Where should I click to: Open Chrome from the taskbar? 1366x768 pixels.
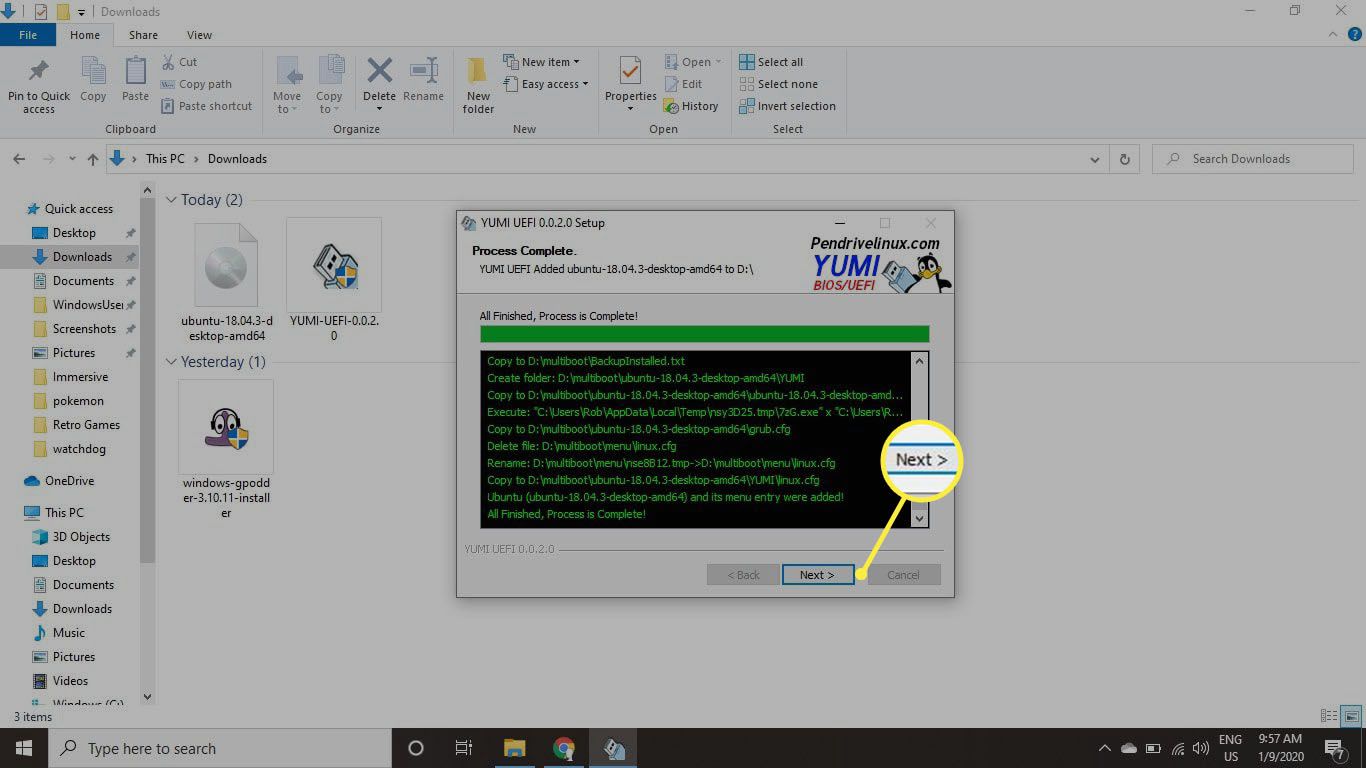click(564, 748)
